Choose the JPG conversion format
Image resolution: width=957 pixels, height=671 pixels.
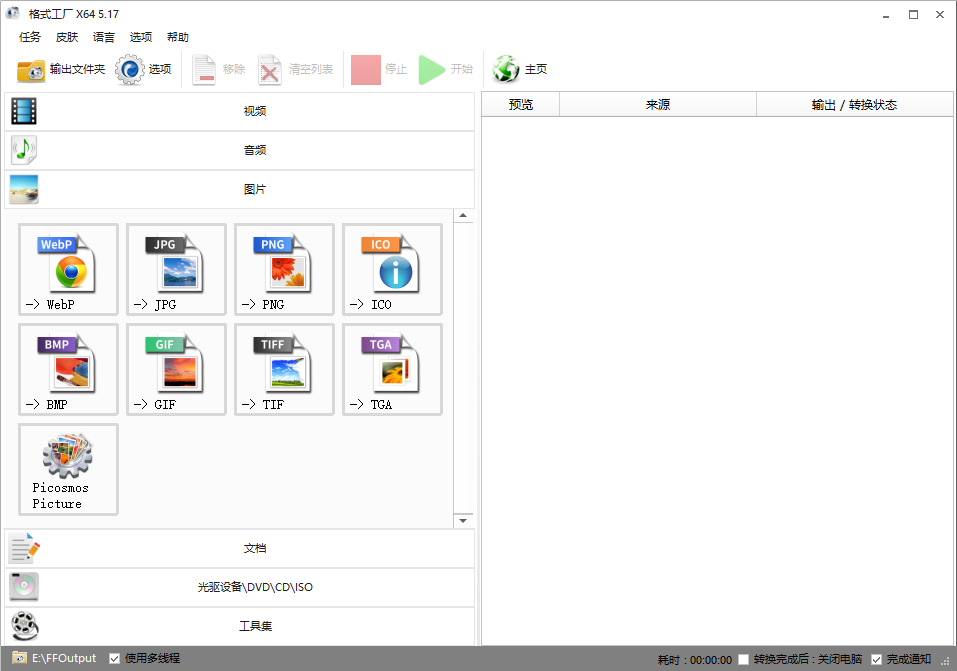coord(176,269)
